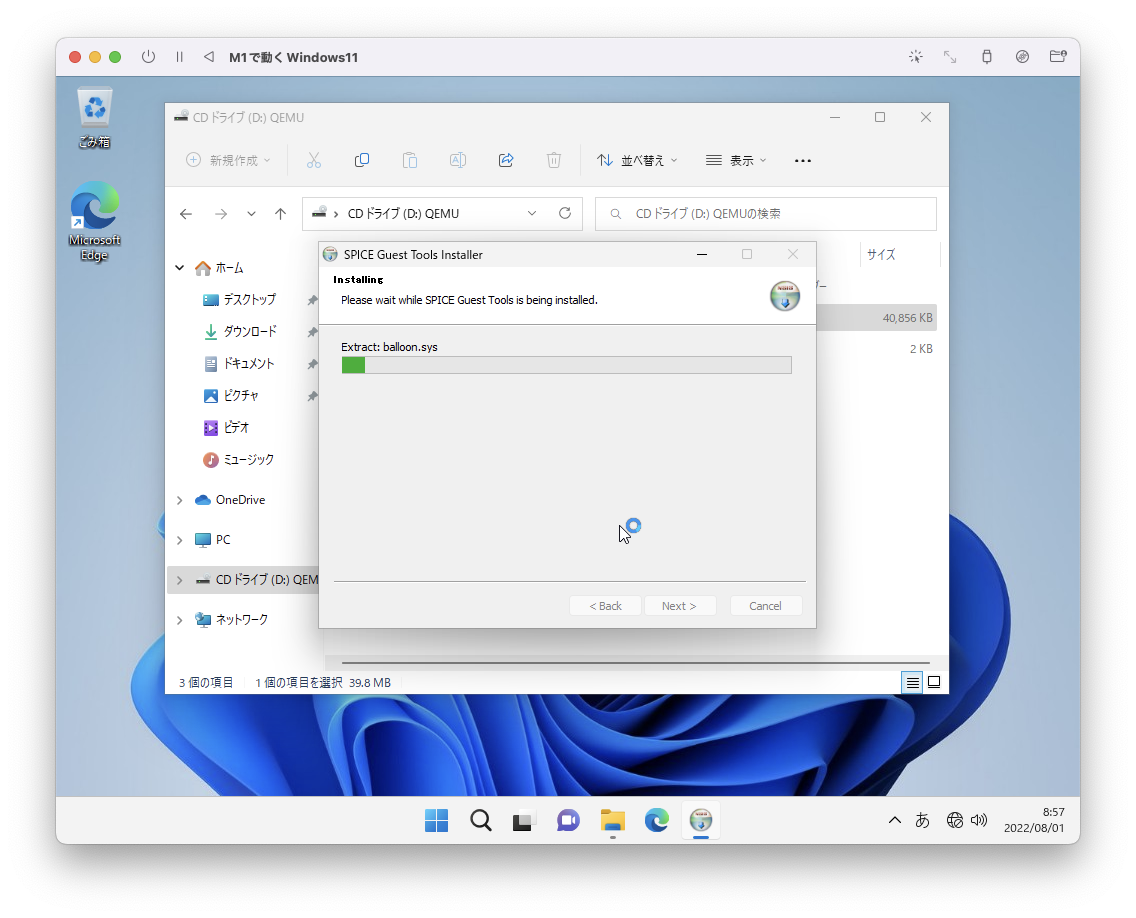
Task: Show hidden system tray icons
Action: pos(895,820)
